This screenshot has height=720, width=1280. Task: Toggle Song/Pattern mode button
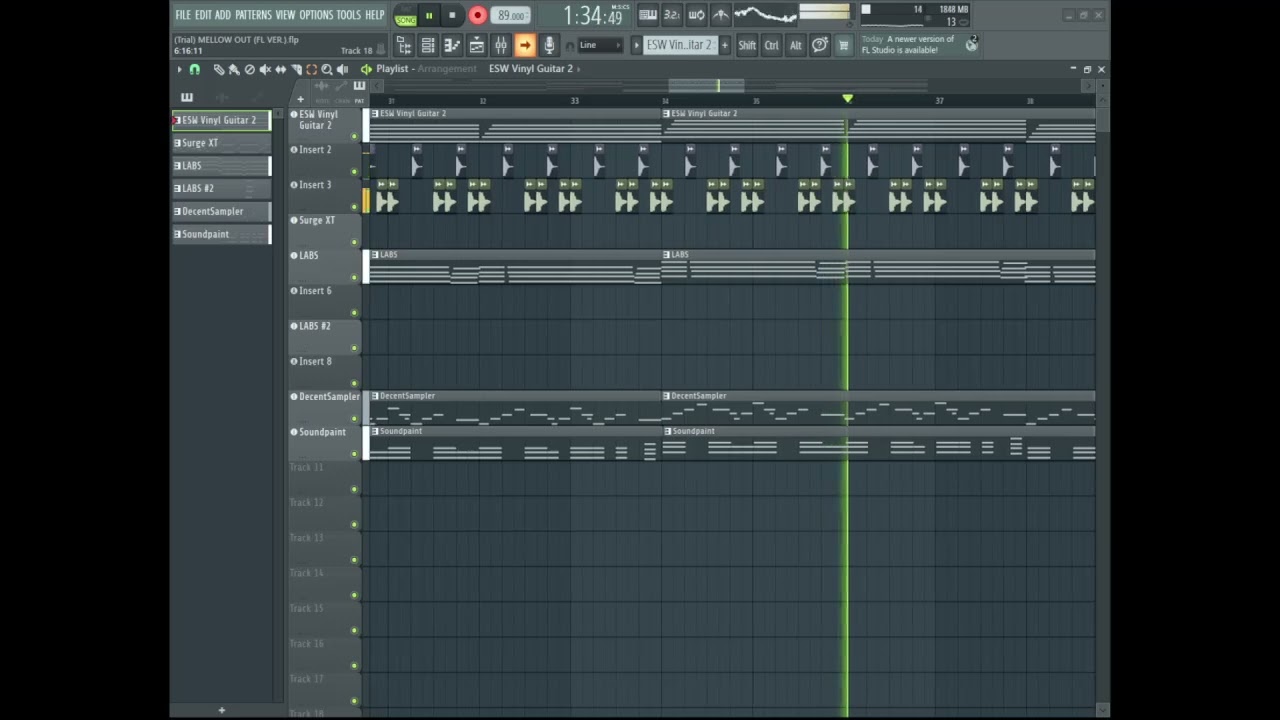405,16
